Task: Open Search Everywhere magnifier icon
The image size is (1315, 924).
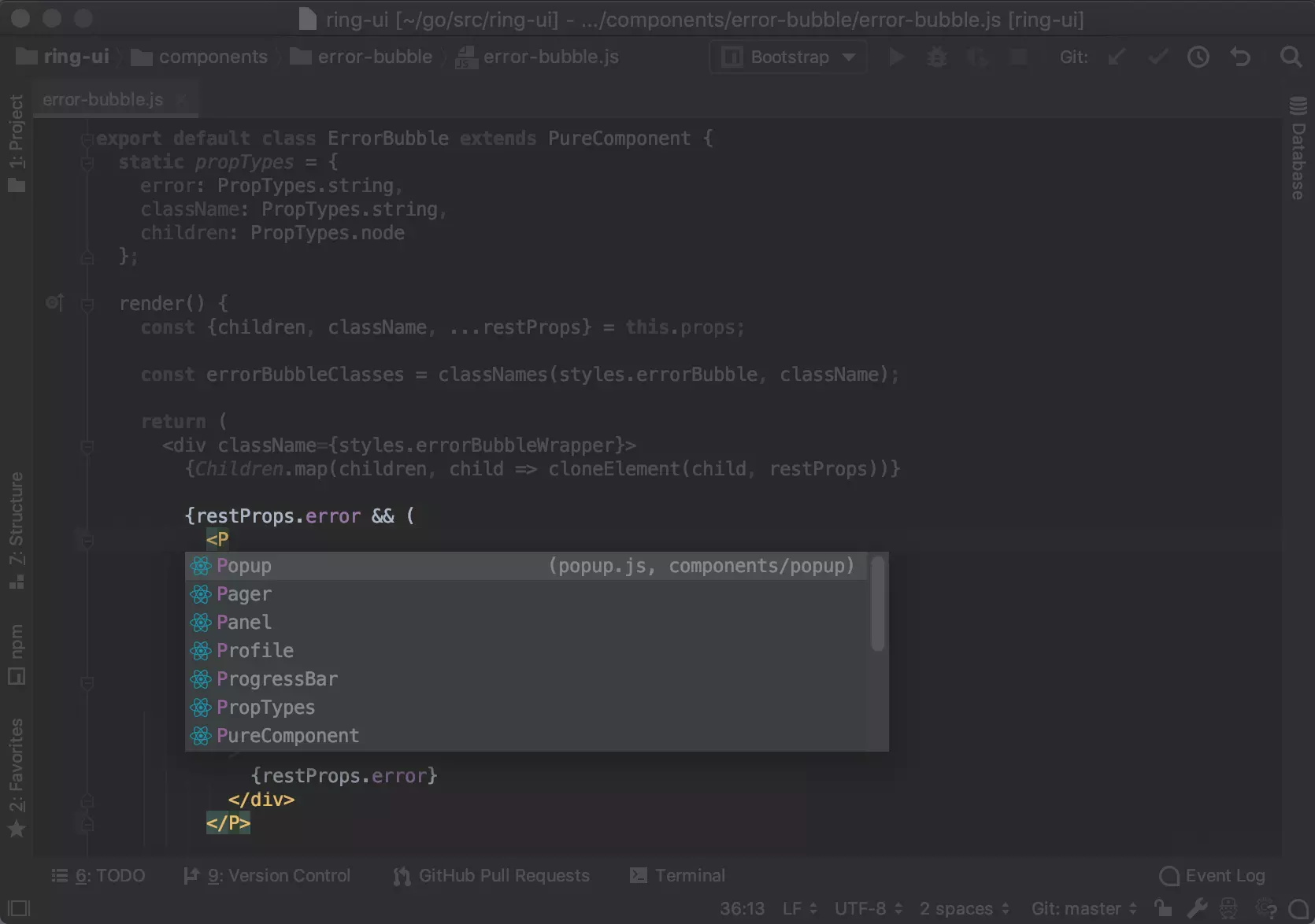Action: coord(1291,57)
